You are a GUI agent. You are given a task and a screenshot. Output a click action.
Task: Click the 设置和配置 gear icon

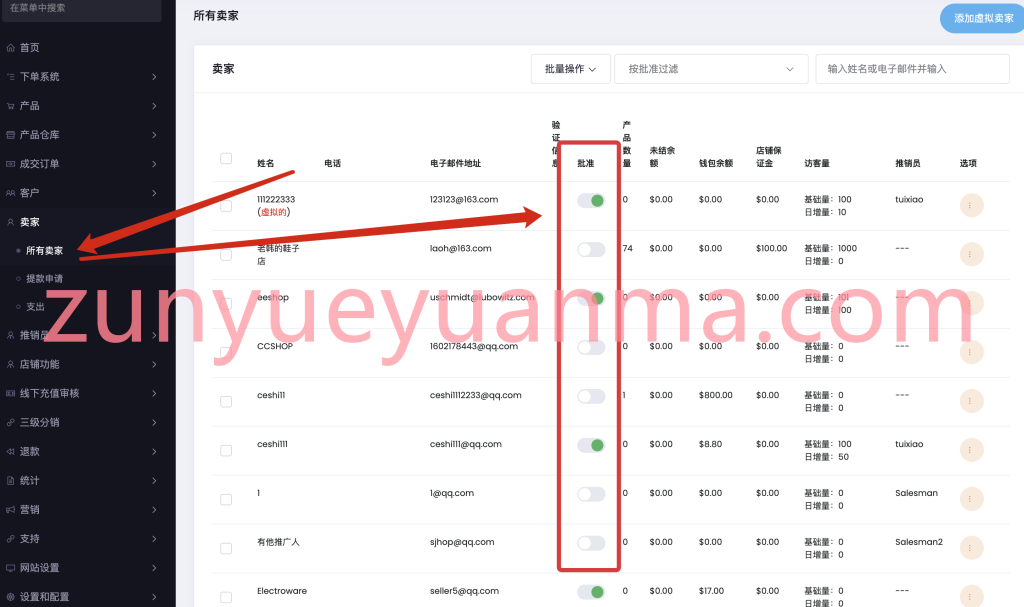[10, 597]
